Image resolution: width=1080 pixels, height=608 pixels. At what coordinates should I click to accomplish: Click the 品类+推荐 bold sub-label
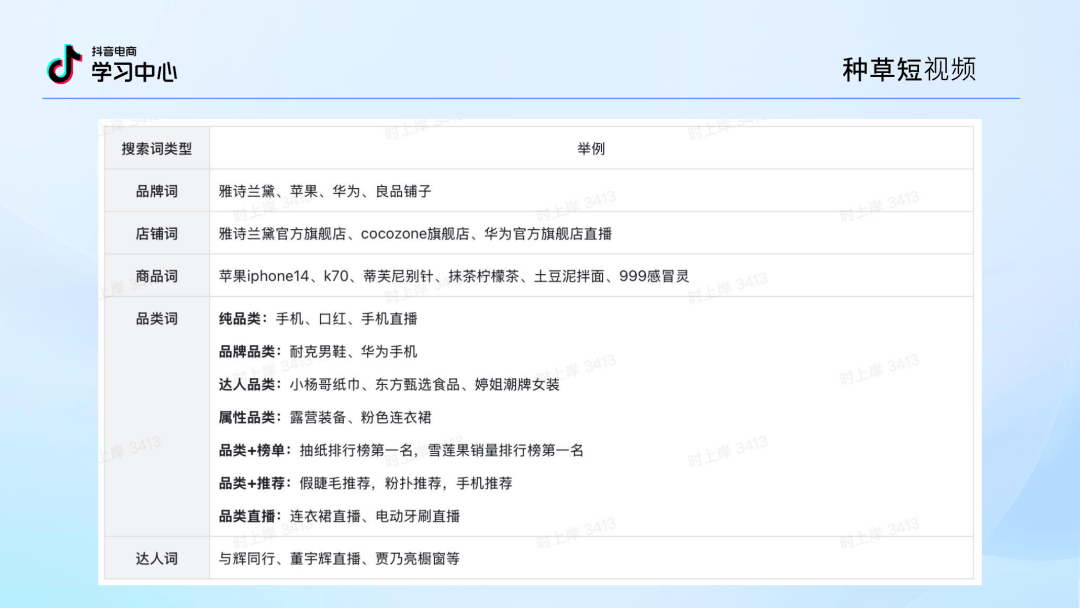(x=255, y=483)
